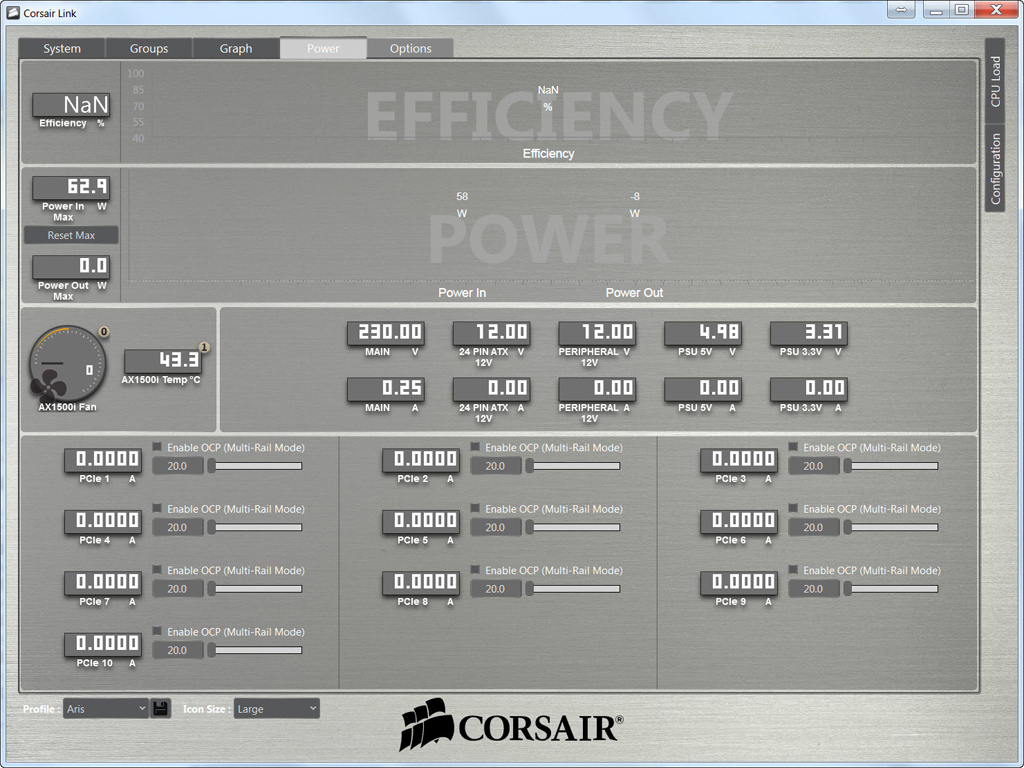This screenshot has width=1024, height=768.
Task: Click the double-arrow button in title bar
Action: tap(901, 9)
